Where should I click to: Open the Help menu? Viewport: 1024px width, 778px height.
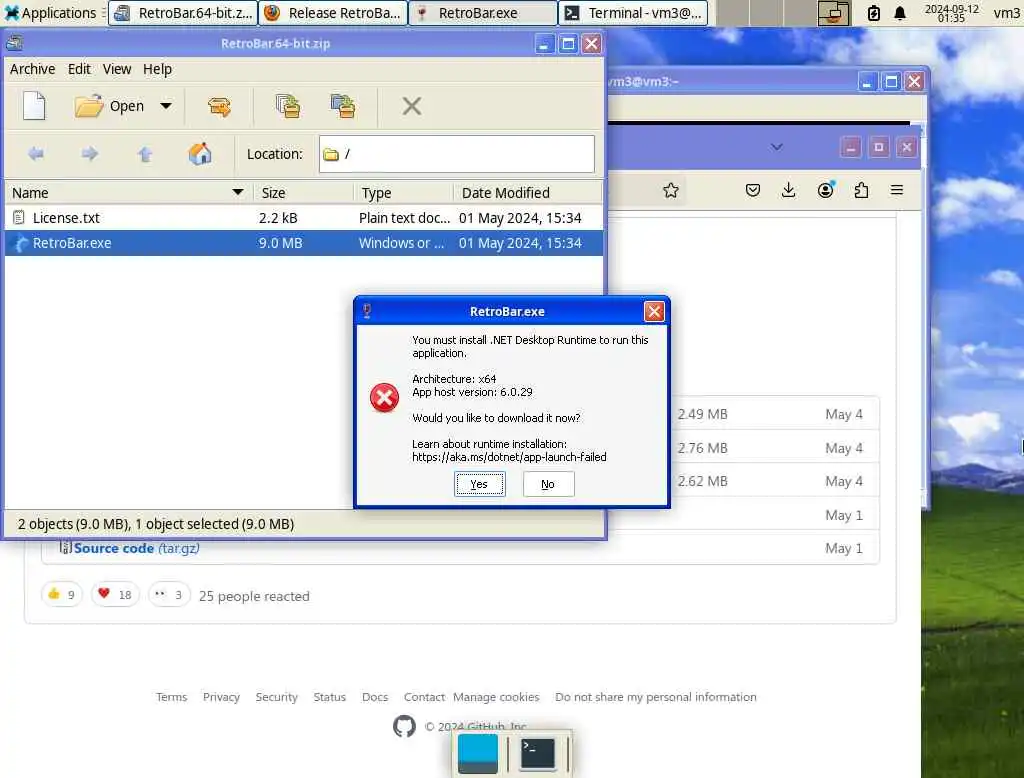(x=157, y=69)
